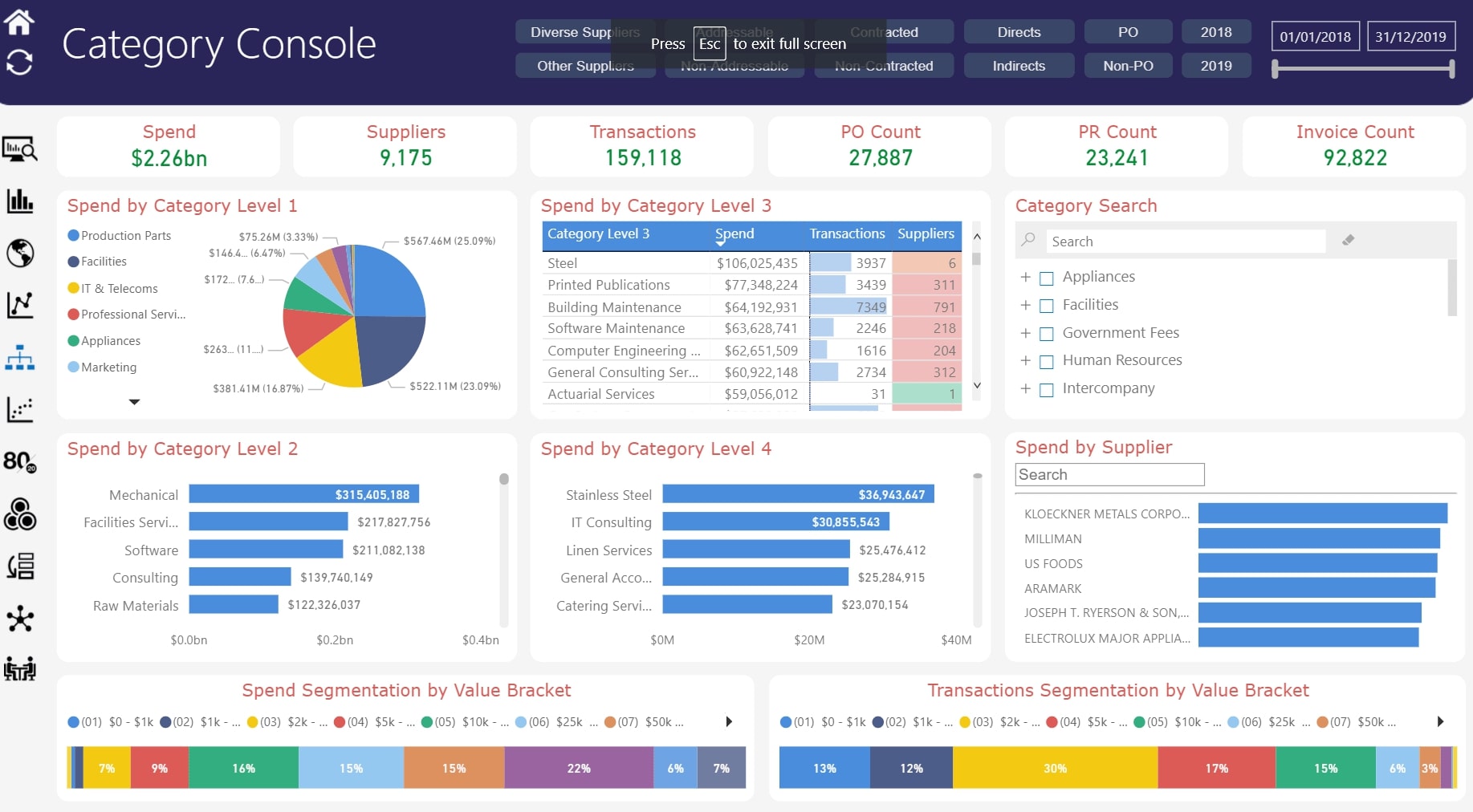Check the Appliances category checkbox
Viewport: 1473px width, 812px height.
tap(1047, 278)
